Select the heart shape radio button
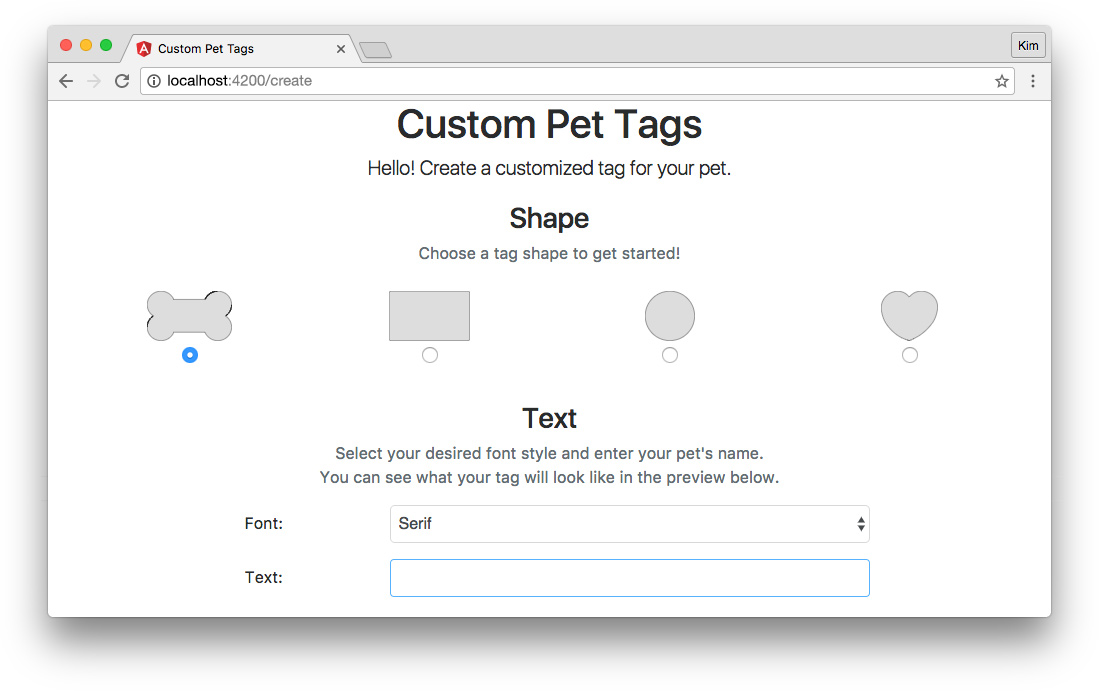The image size is (1099, 691). [910, 355]
